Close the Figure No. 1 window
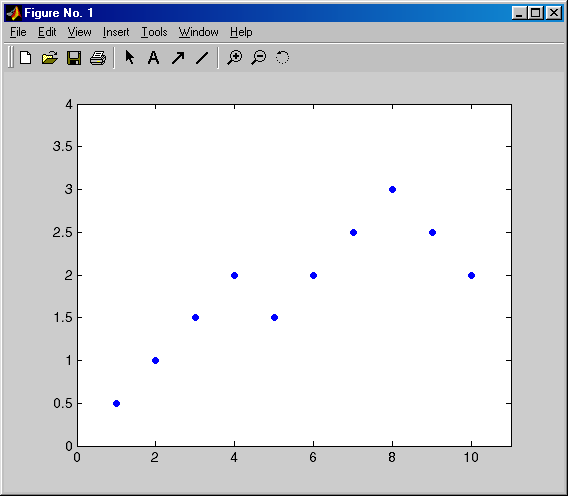 tap(554, 13)
